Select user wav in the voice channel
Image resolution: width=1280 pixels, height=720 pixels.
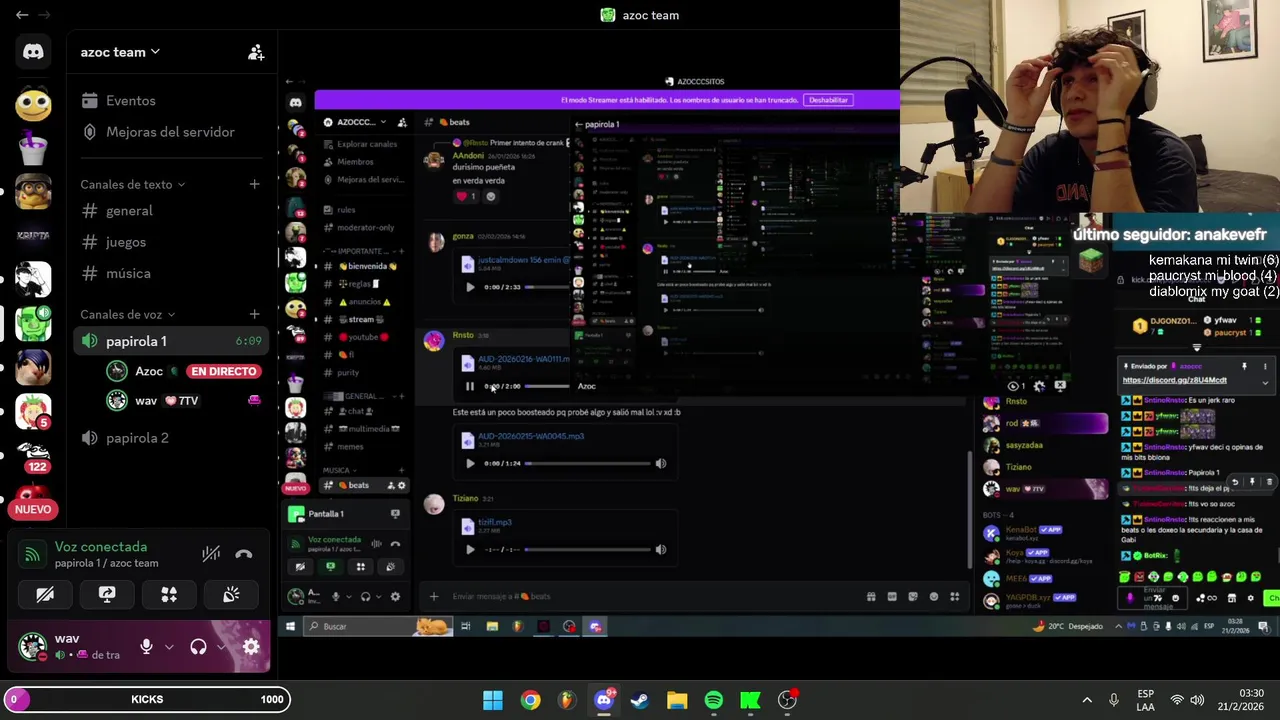point(146,401)
